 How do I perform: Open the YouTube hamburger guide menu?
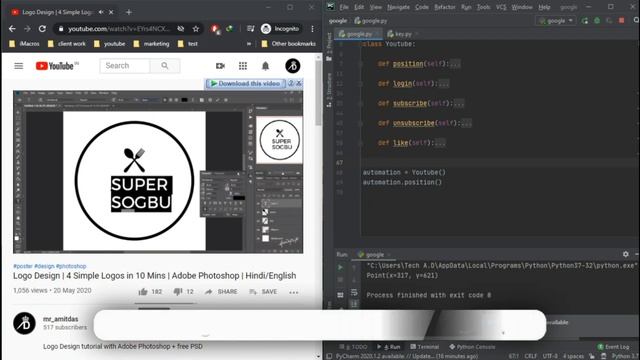point(19,66)
